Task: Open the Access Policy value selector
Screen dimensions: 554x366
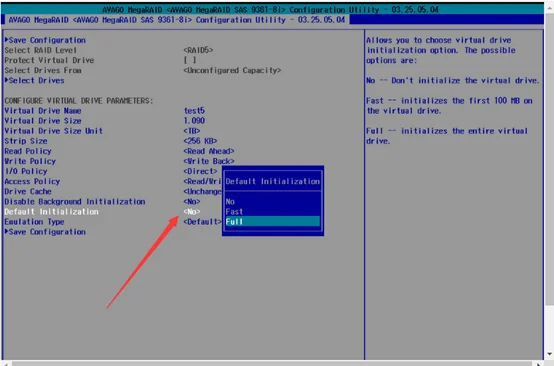Action: [202, 181]
